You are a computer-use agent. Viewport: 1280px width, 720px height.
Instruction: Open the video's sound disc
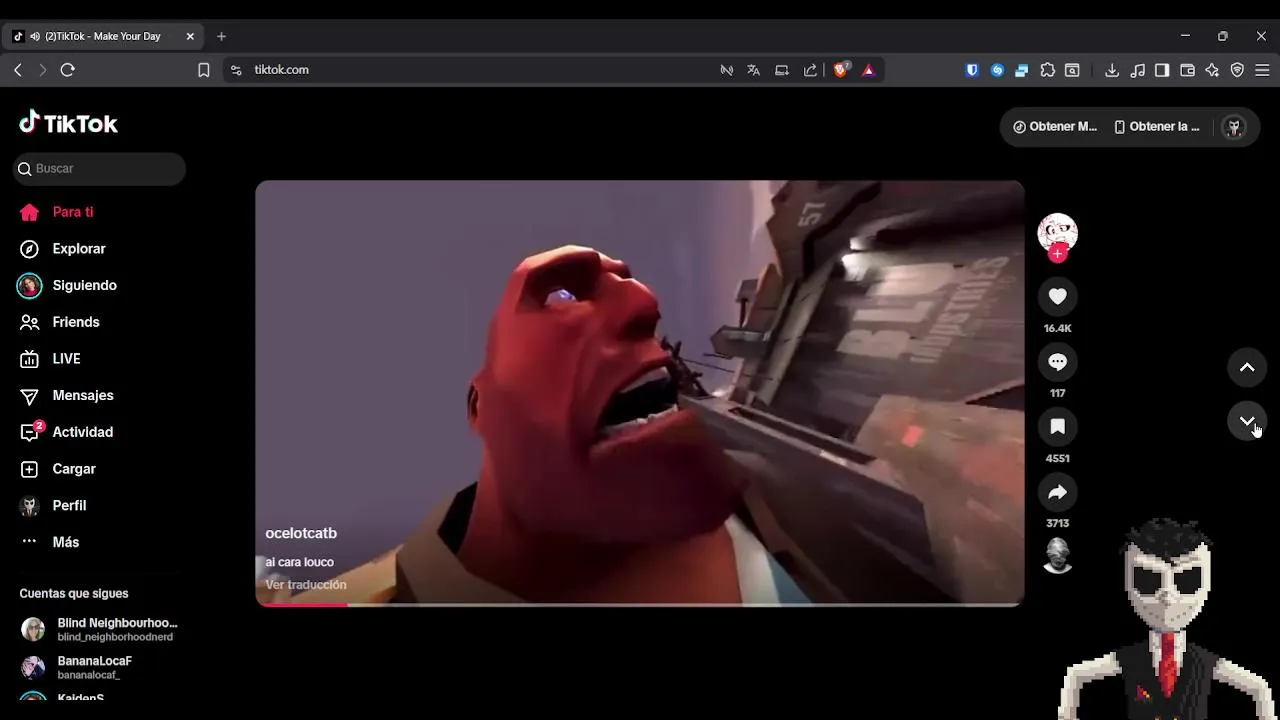(x=1057, y=555)
